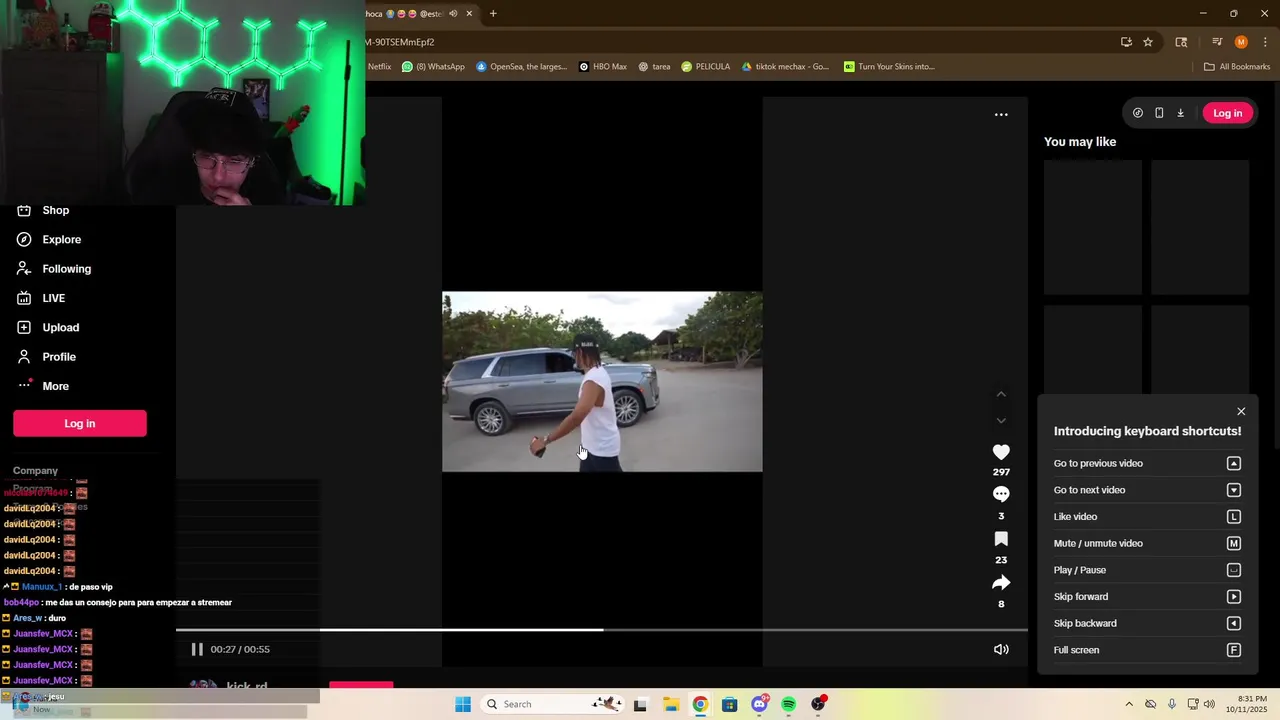This screenshot has width=1280, height=720.
Task: Open the tiktok mechax bookmark
Action: [x=786, y=67]
